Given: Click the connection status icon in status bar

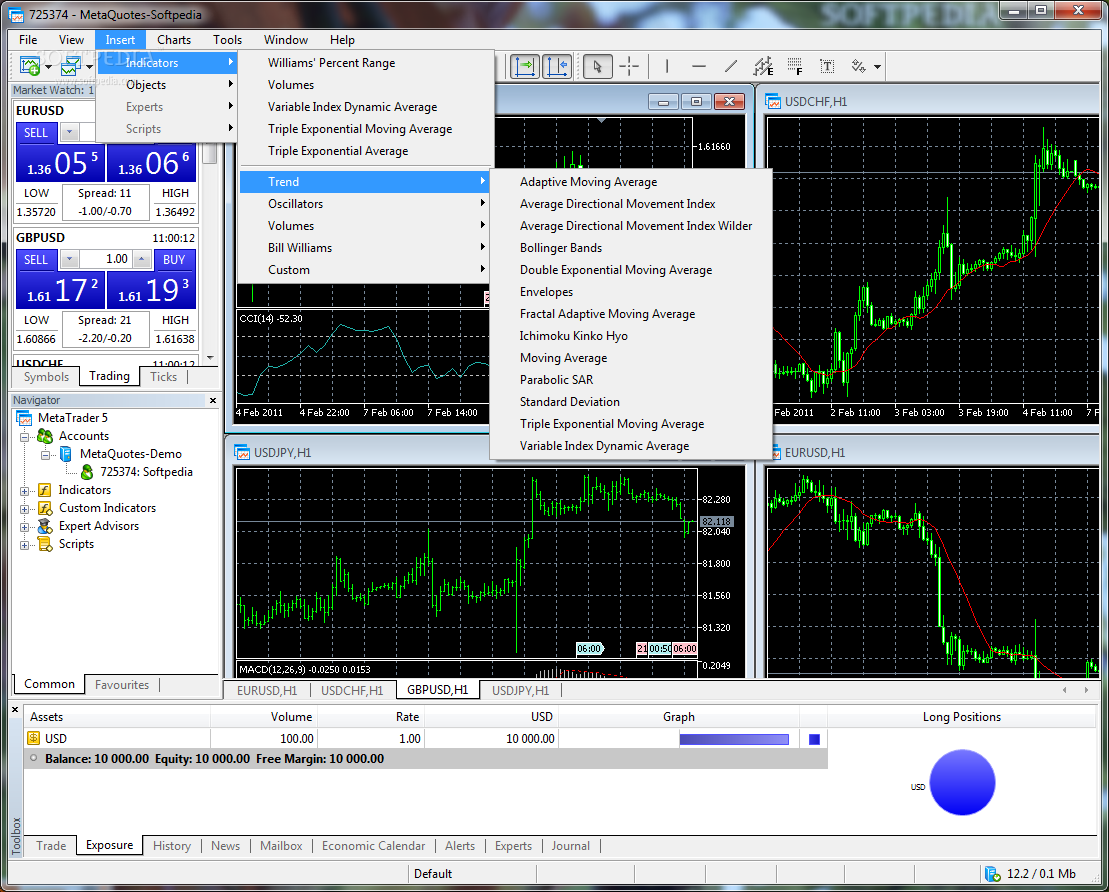Looking at the screenshot, I should 992,874.
